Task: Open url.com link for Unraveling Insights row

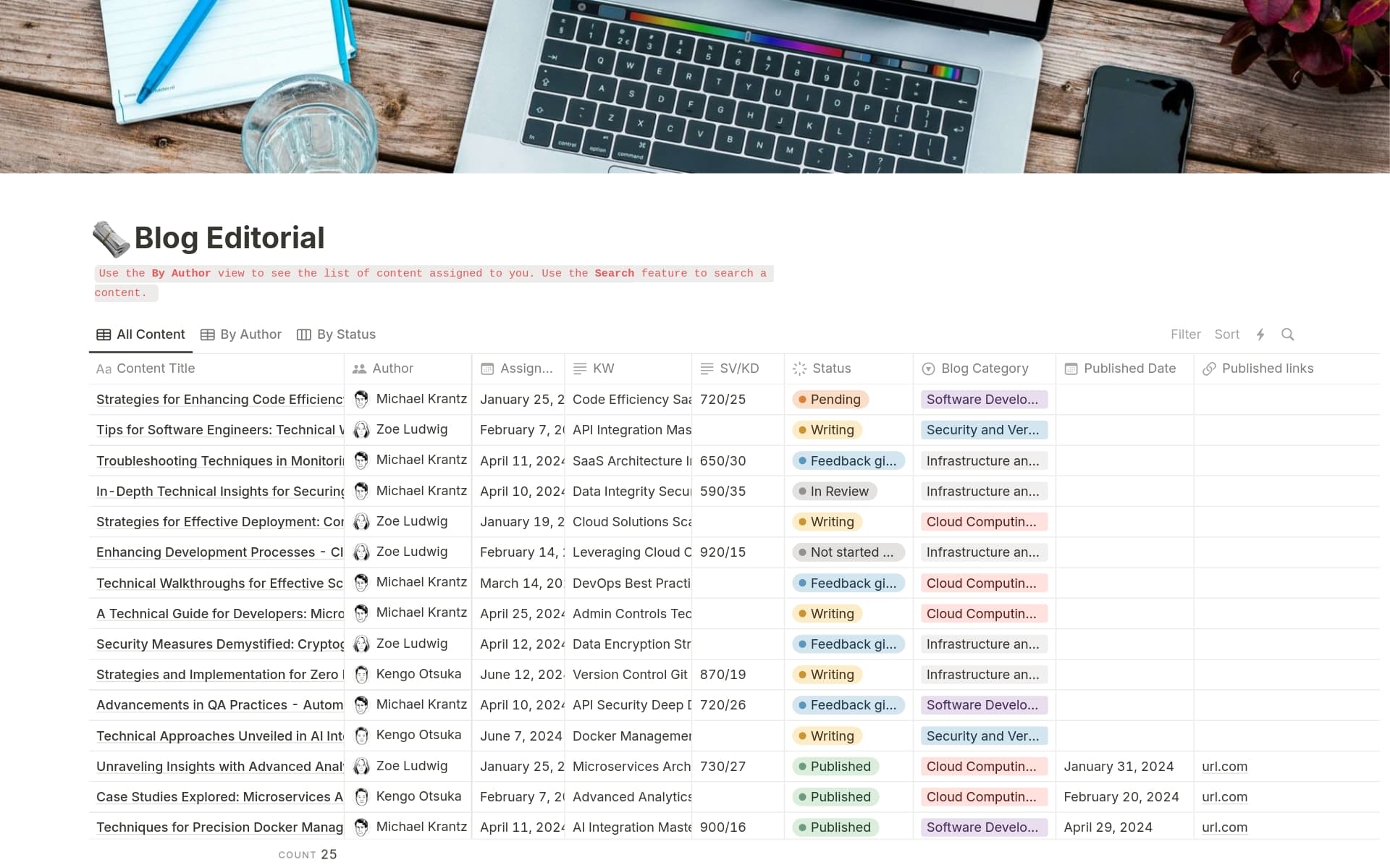Action: tap(1224, 766)
